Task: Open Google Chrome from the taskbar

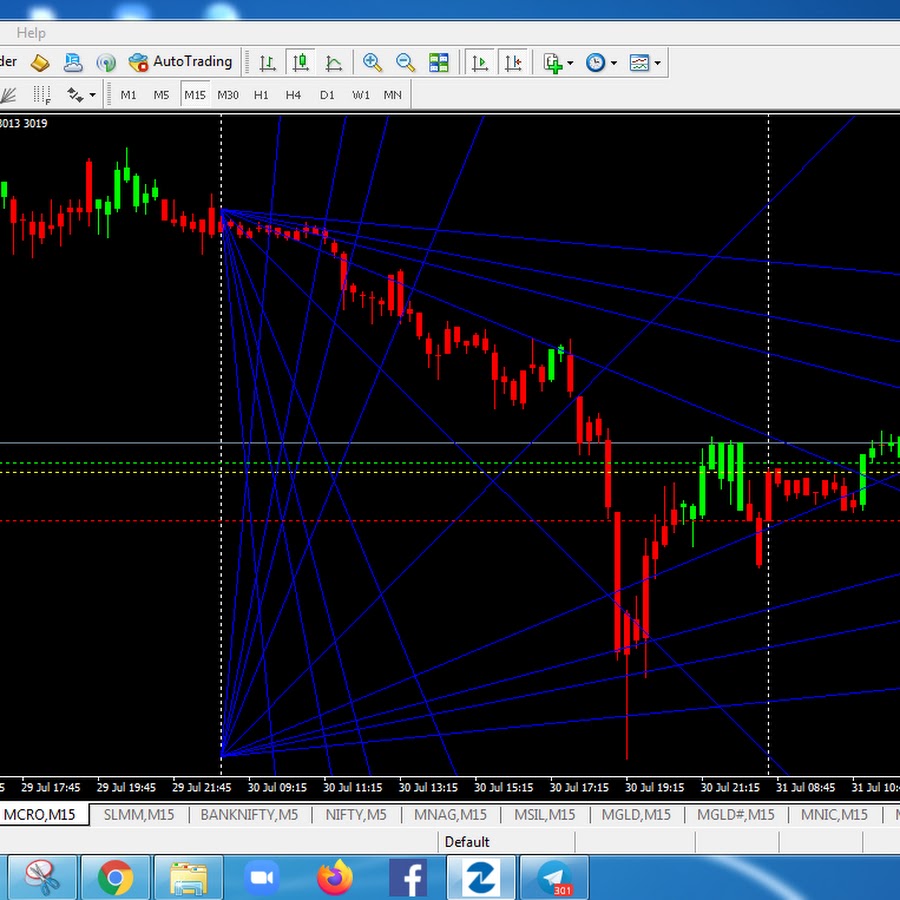Action: pos(115,877)
